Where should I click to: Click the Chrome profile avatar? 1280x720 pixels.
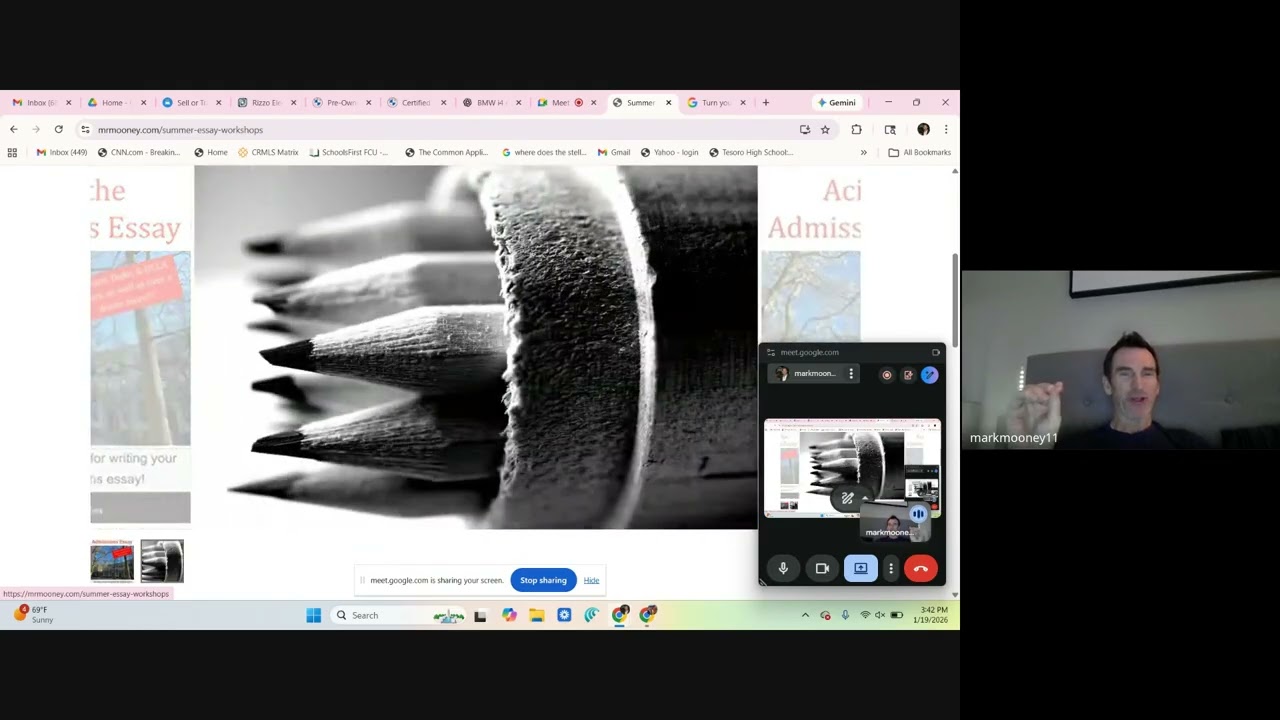923,129
